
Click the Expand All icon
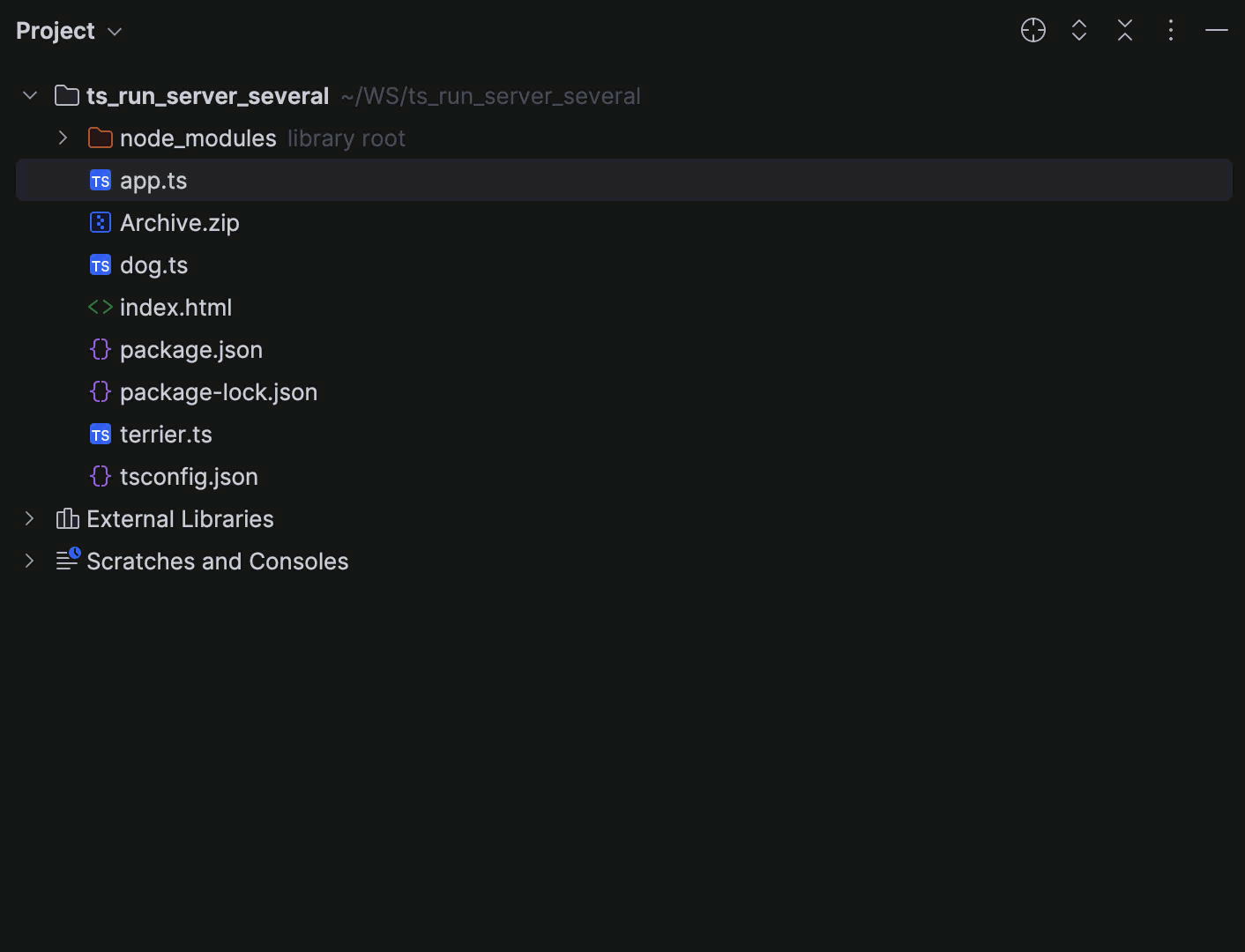coord(1078,30)
